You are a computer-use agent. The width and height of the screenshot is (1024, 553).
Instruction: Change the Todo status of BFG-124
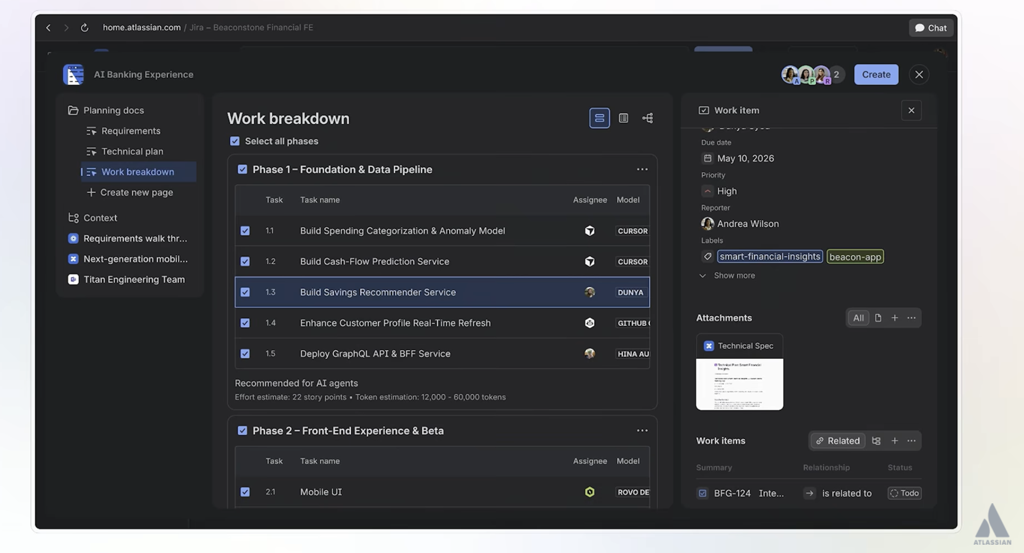[904, 493]
